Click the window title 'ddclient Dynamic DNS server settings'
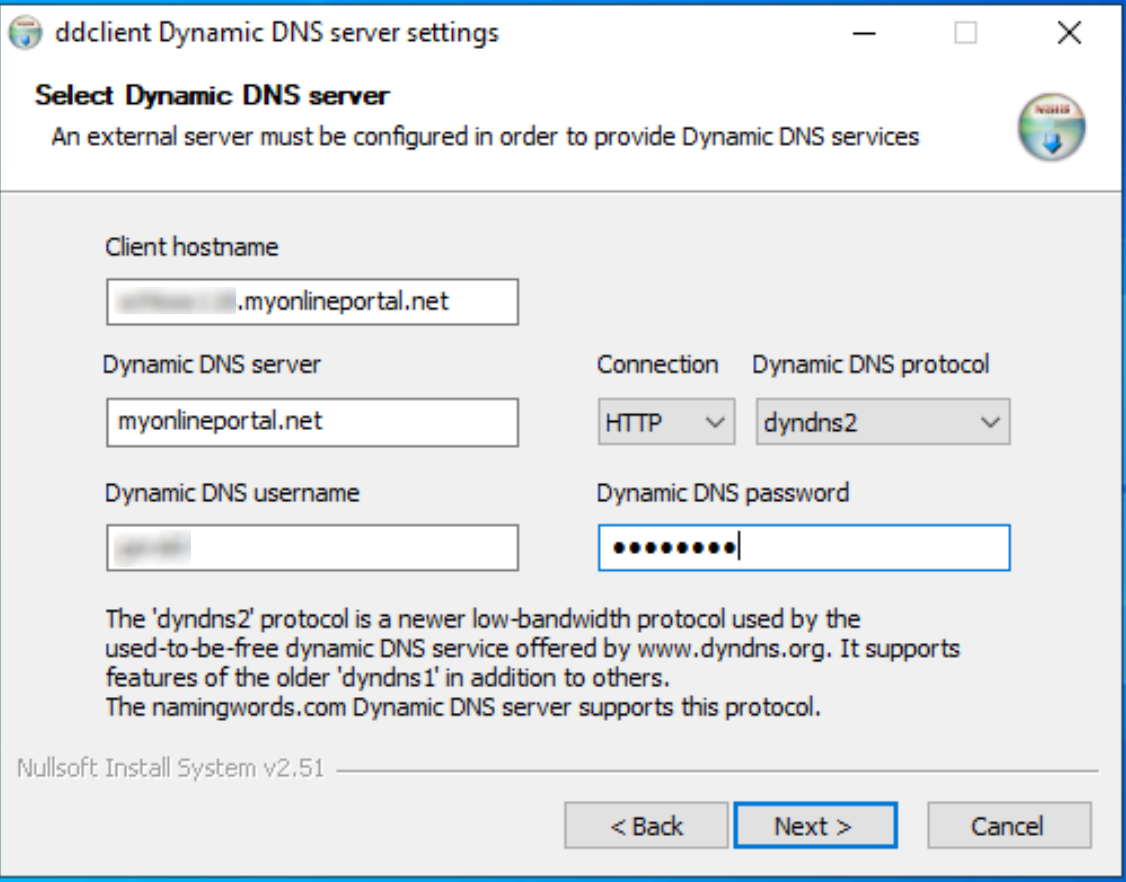 pyautogui.click(x=276, y=33)
